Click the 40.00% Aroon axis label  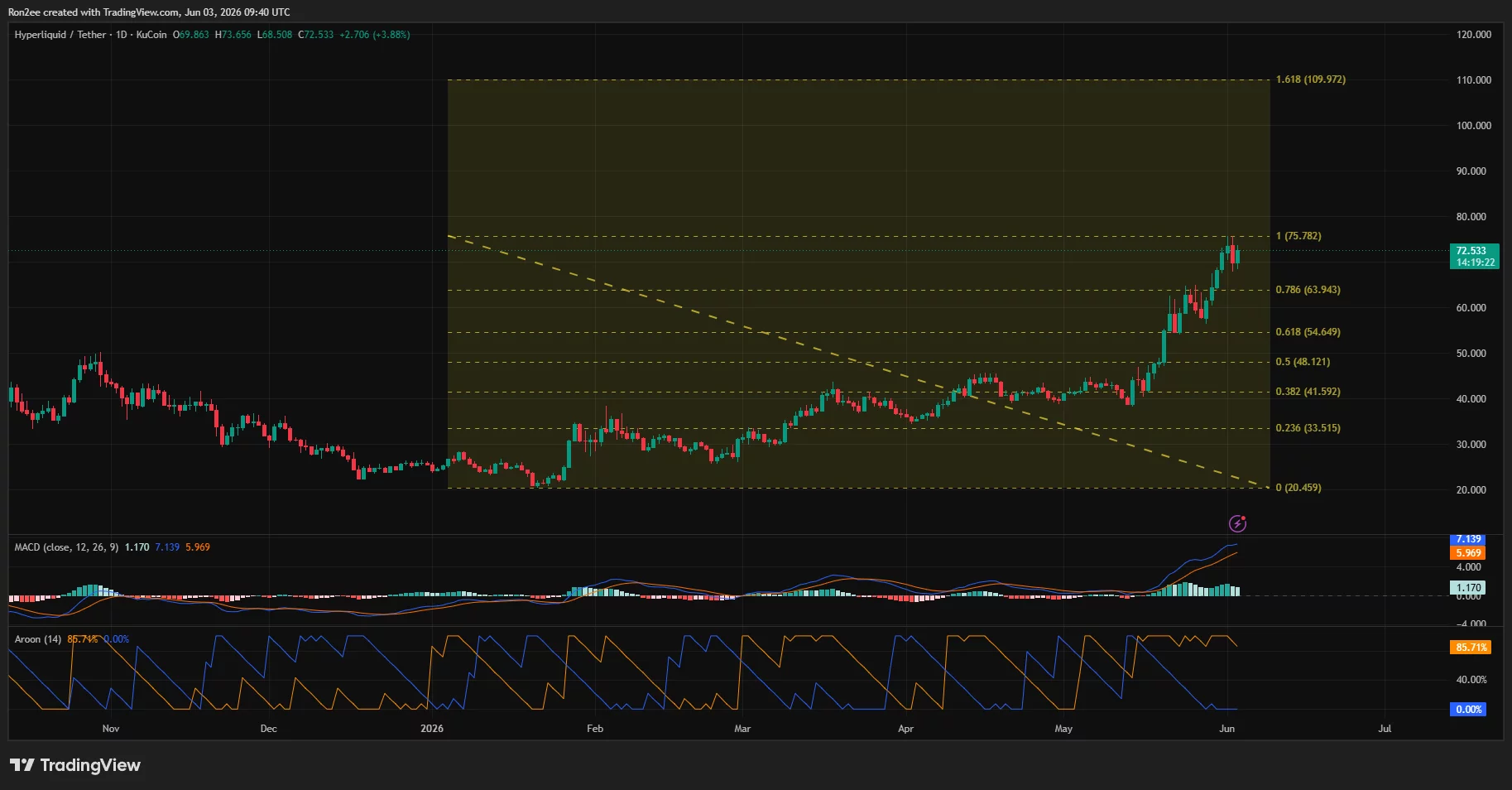1471,680
